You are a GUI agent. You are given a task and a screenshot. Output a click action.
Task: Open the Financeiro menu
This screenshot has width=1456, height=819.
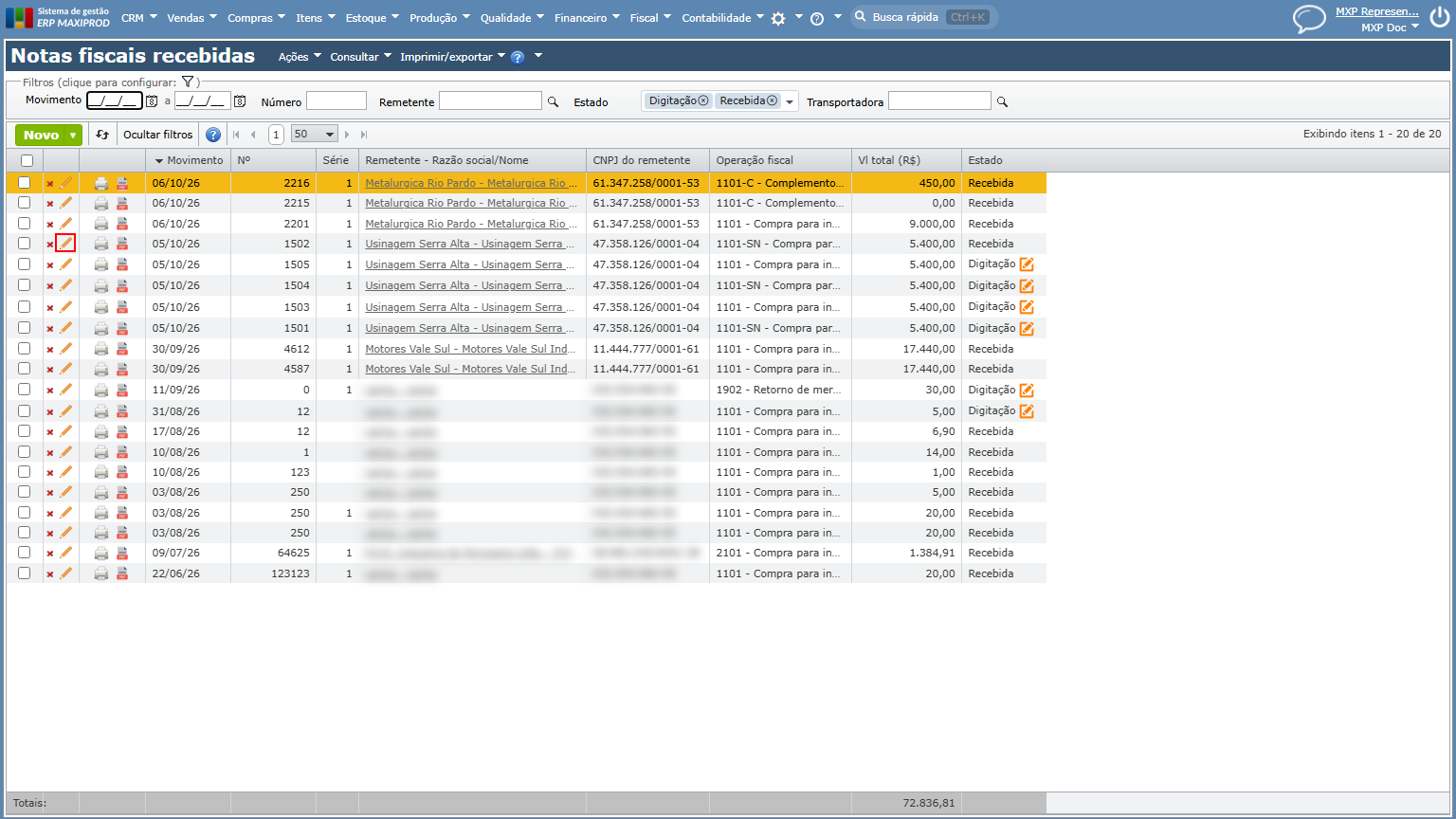pos(587,18)
